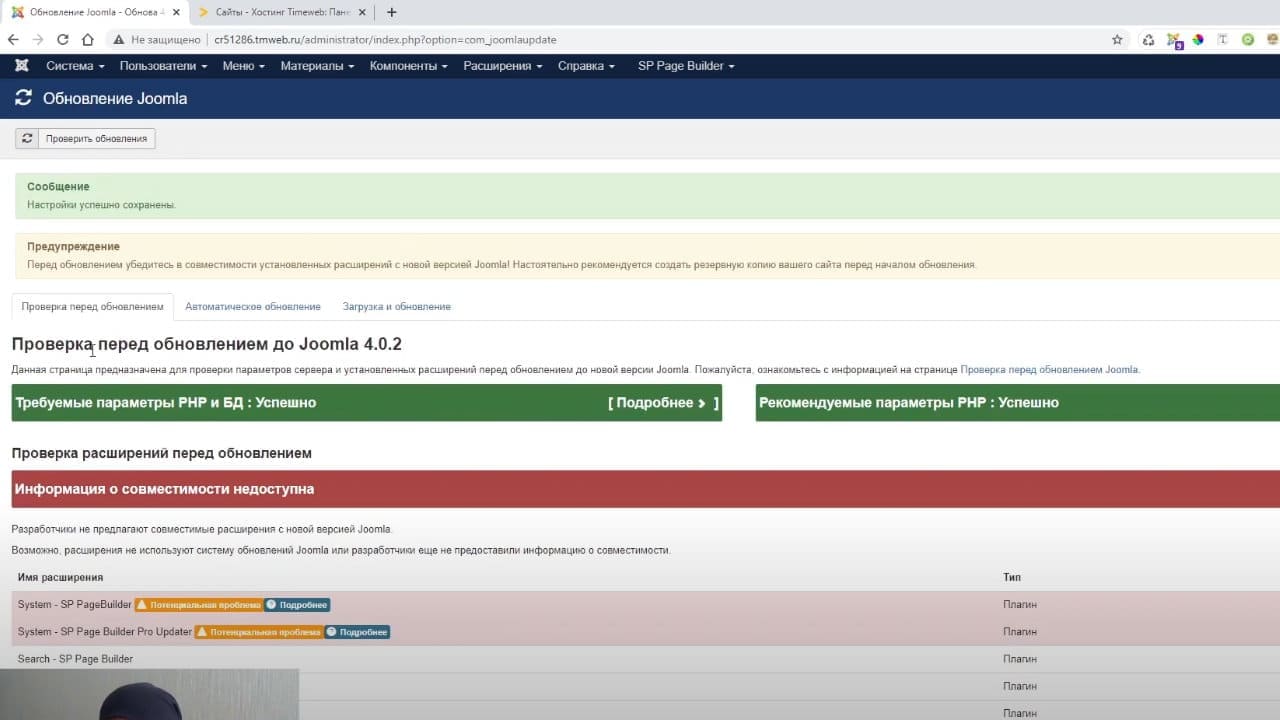Open the color wheel browser extension
Image resolution: width=1280 pixels, height=720 pixels.
tap(1198, 40)
